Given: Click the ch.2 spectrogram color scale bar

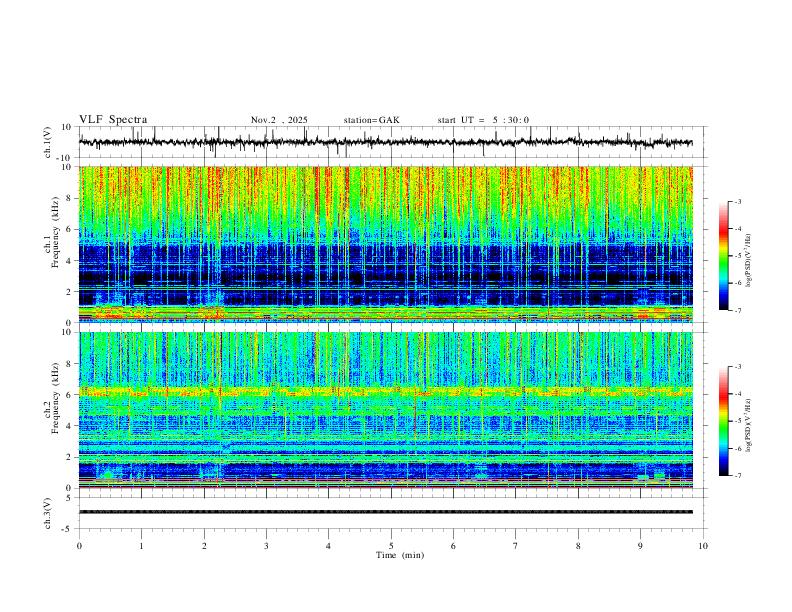Looking at the screenshot, I should click(x=723, y=421).
